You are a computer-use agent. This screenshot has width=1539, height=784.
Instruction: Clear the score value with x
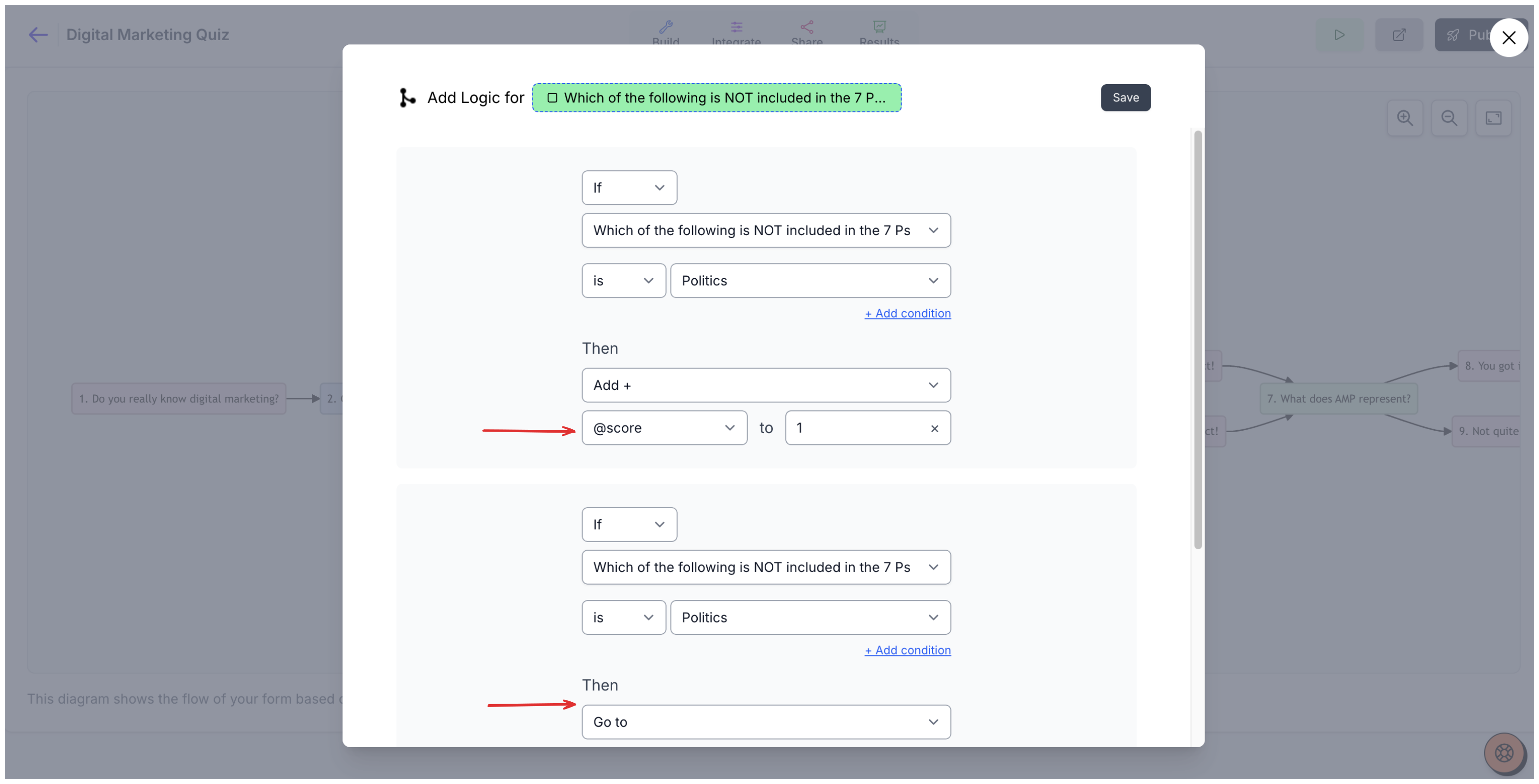934,428
